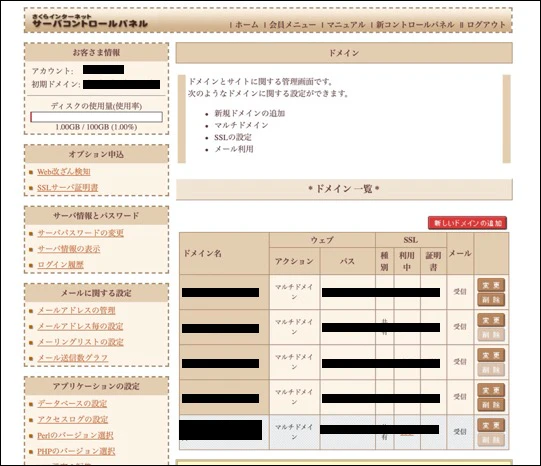The image size is (541, 466).
Task: Click the ウェブ column group header
Action: click(322, 240)
